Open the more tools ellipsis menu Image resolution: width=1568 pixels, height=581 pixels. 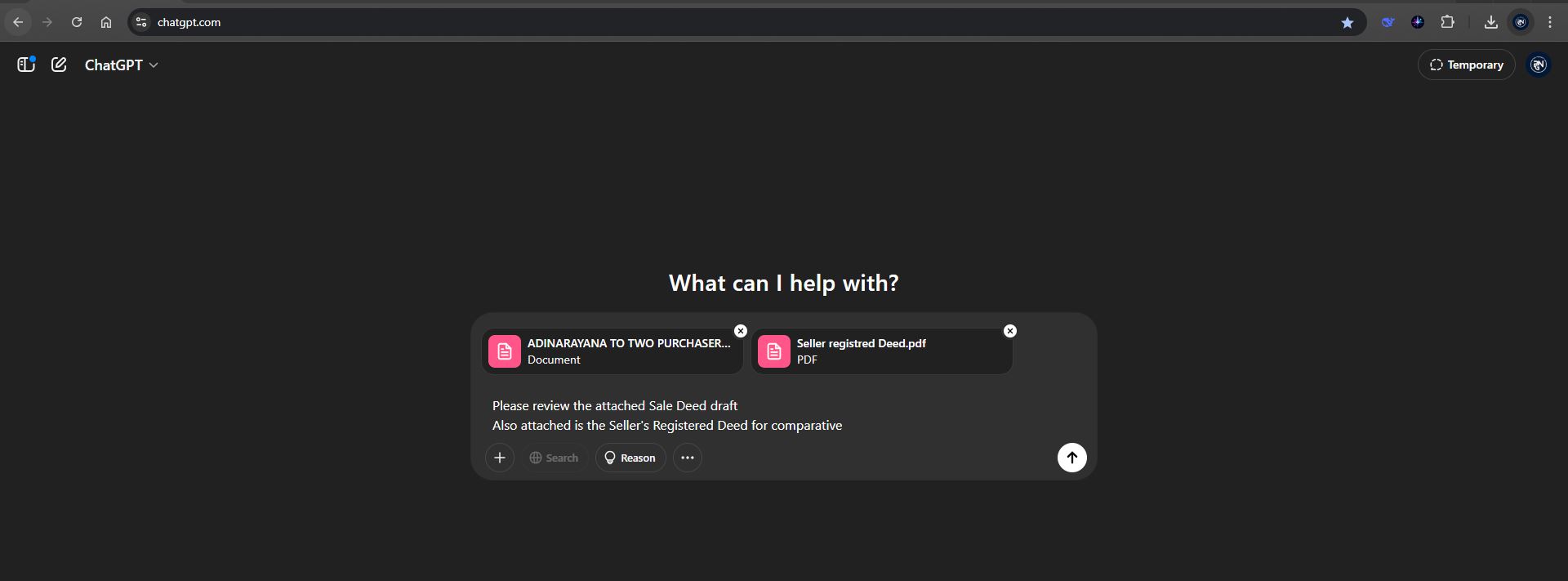[688, 458]
